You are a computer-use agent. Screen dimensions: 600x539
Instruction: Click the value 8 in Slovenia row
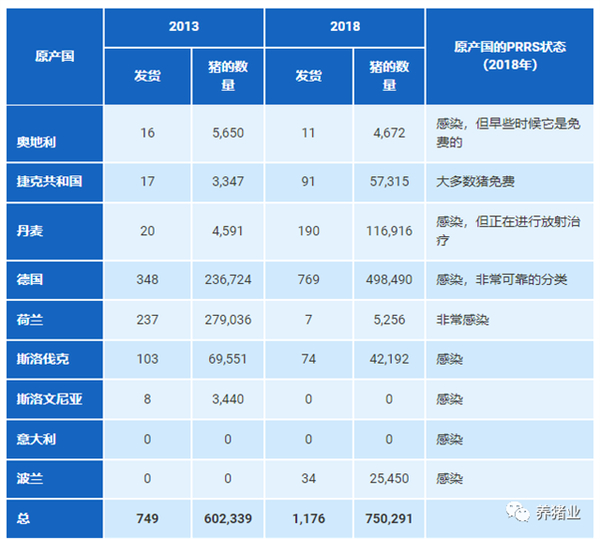tap(147, 399)
